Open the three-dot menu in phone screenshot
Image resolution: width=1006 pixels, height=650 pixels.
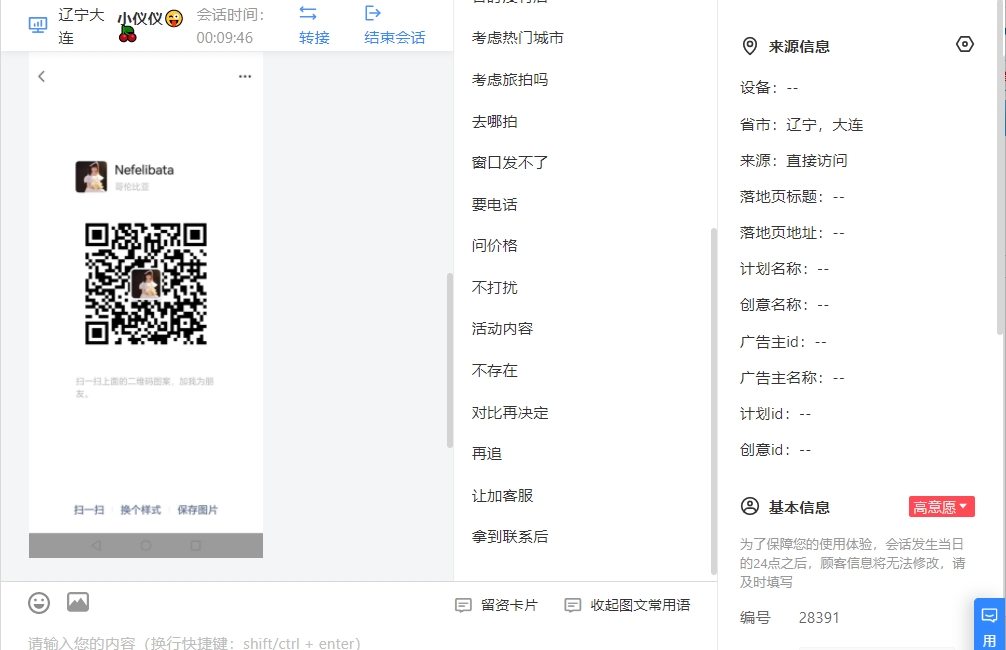[x=245, y=76]
